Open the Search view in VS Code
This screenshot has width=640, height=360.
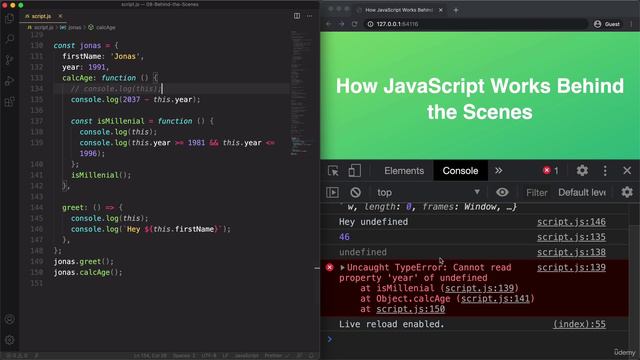9,39
